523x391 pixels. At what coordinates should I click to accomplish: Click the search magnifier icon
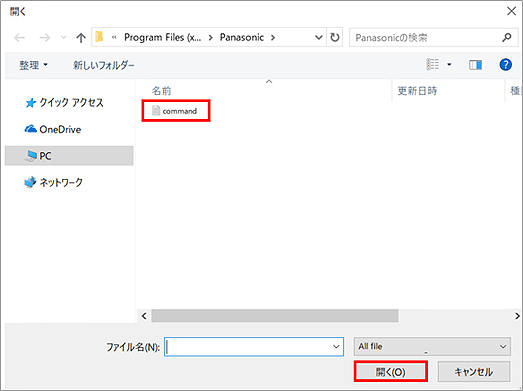(507, 37)
